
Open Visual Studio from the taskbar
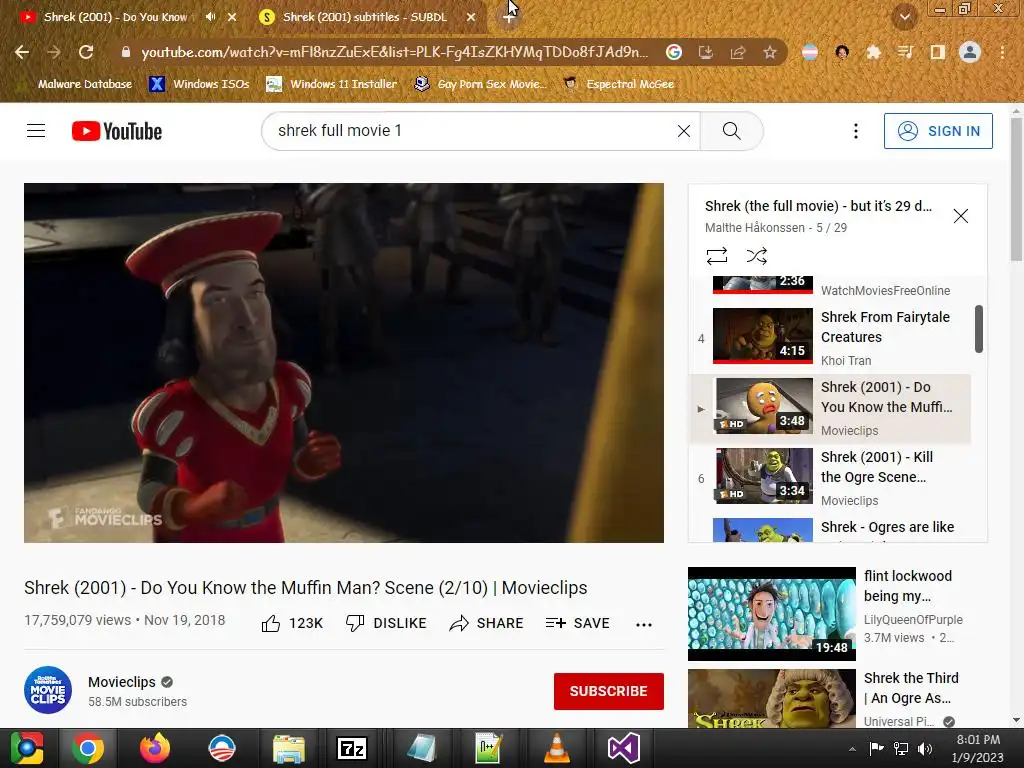[x=624, y=748]
